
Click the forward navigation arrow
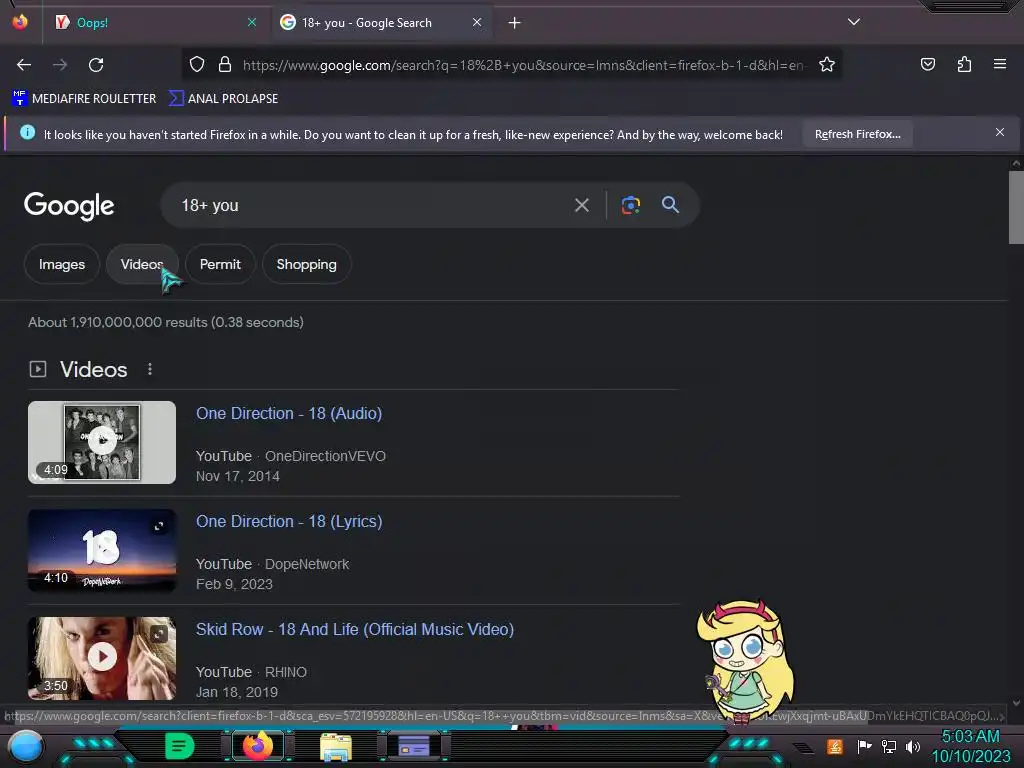(60, 65)
